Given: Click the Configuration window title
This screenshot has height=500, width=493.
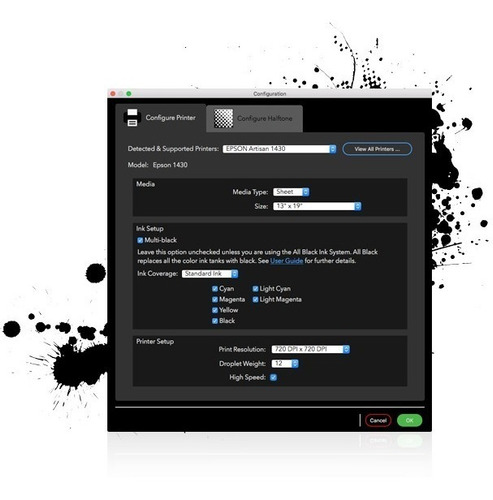Looking at the screenshot, I should pos(270,94).
